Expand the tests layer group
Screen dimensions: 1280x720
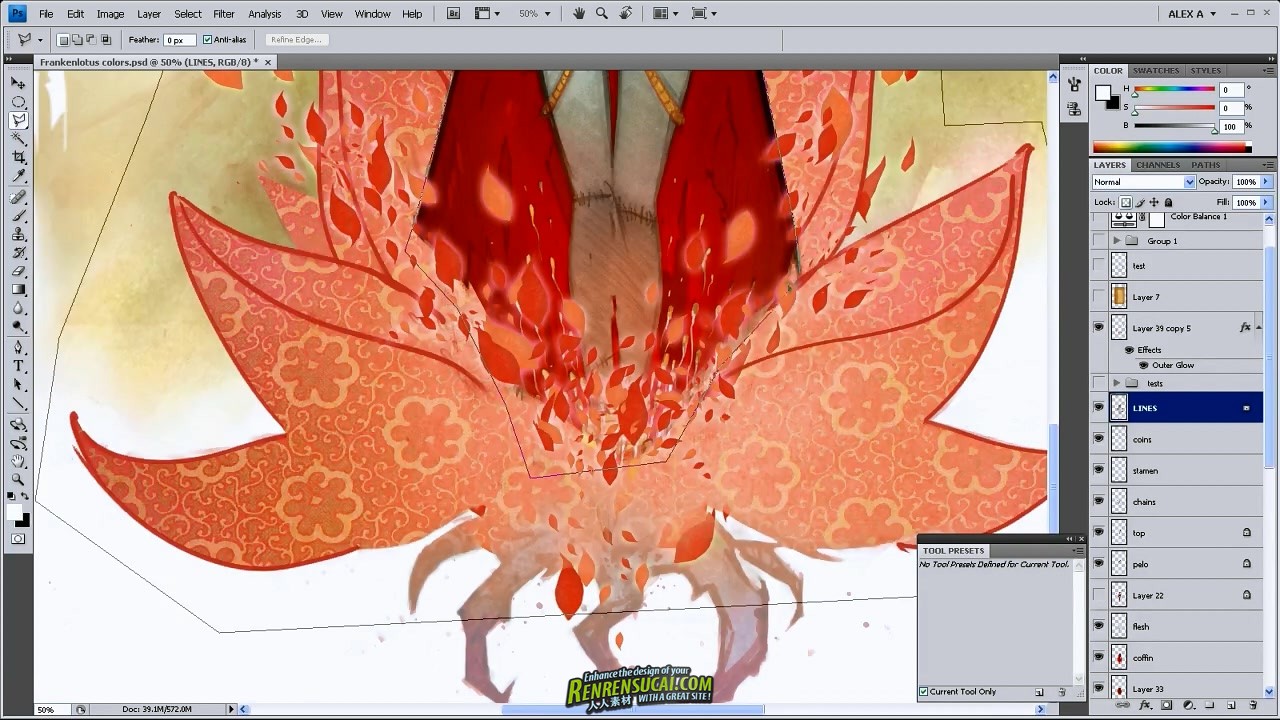1116,383
